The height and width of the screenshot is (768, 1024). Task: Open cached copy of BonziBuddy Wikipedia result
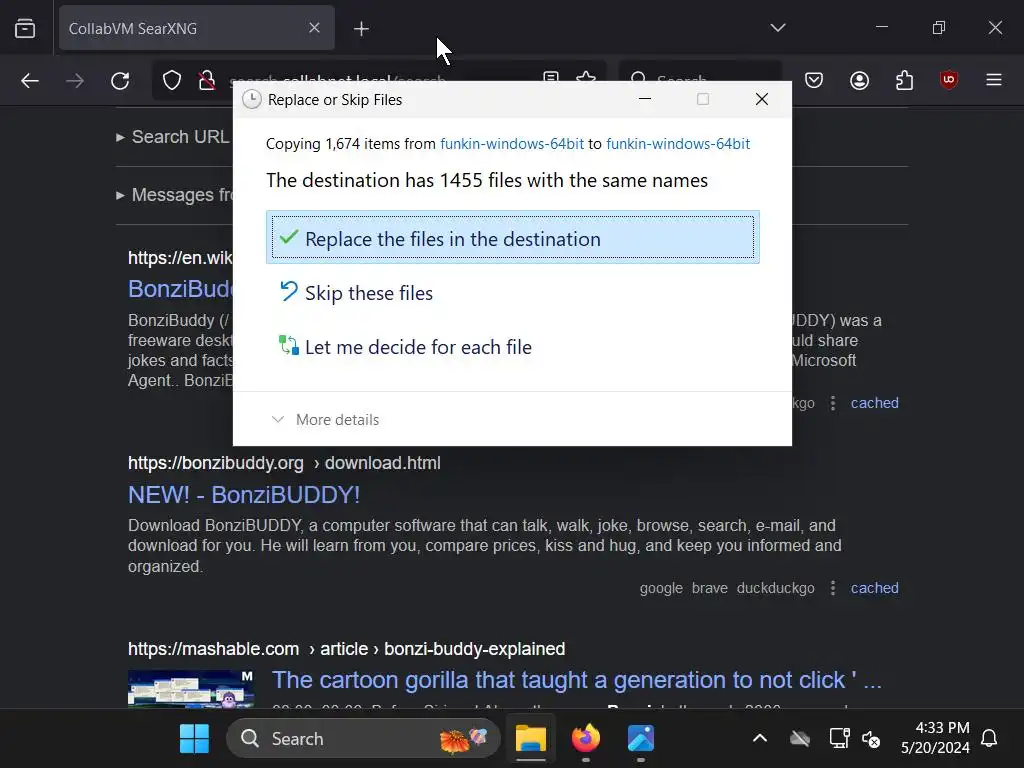click(874, 403)
